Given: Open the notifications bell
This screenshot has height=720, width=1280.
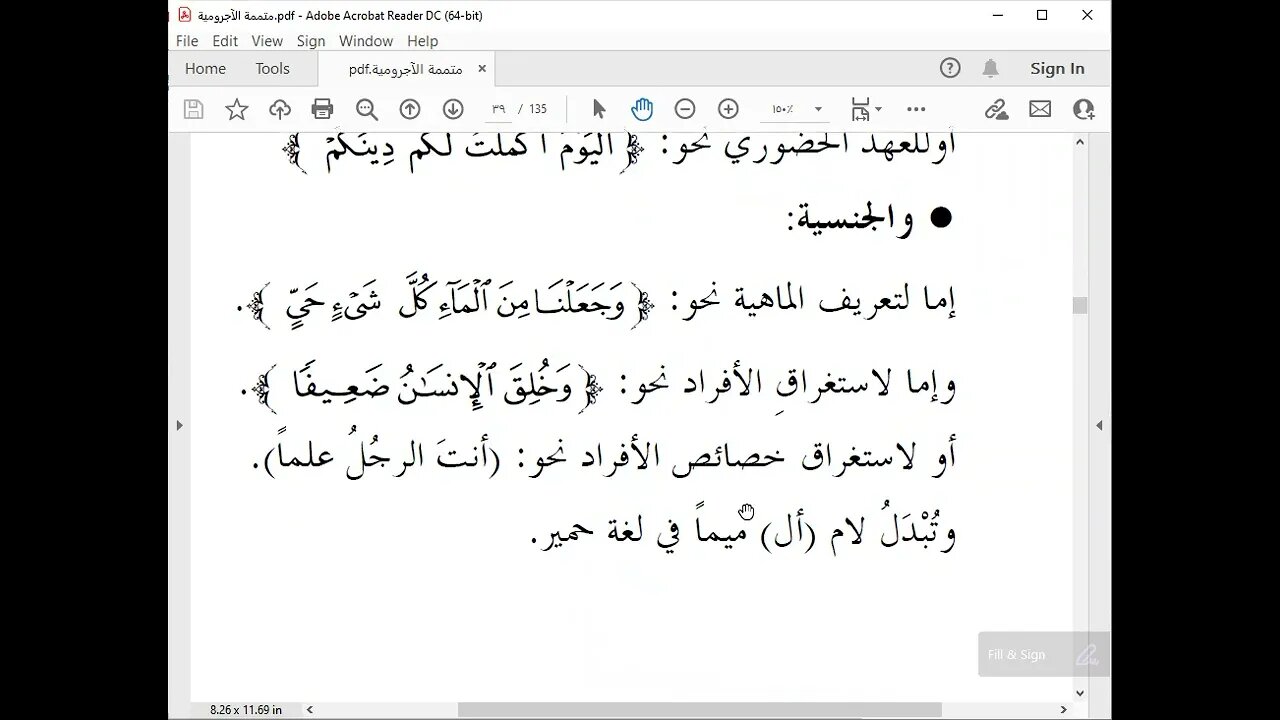Looking at the screenshot, I should [x=990, y=68].
